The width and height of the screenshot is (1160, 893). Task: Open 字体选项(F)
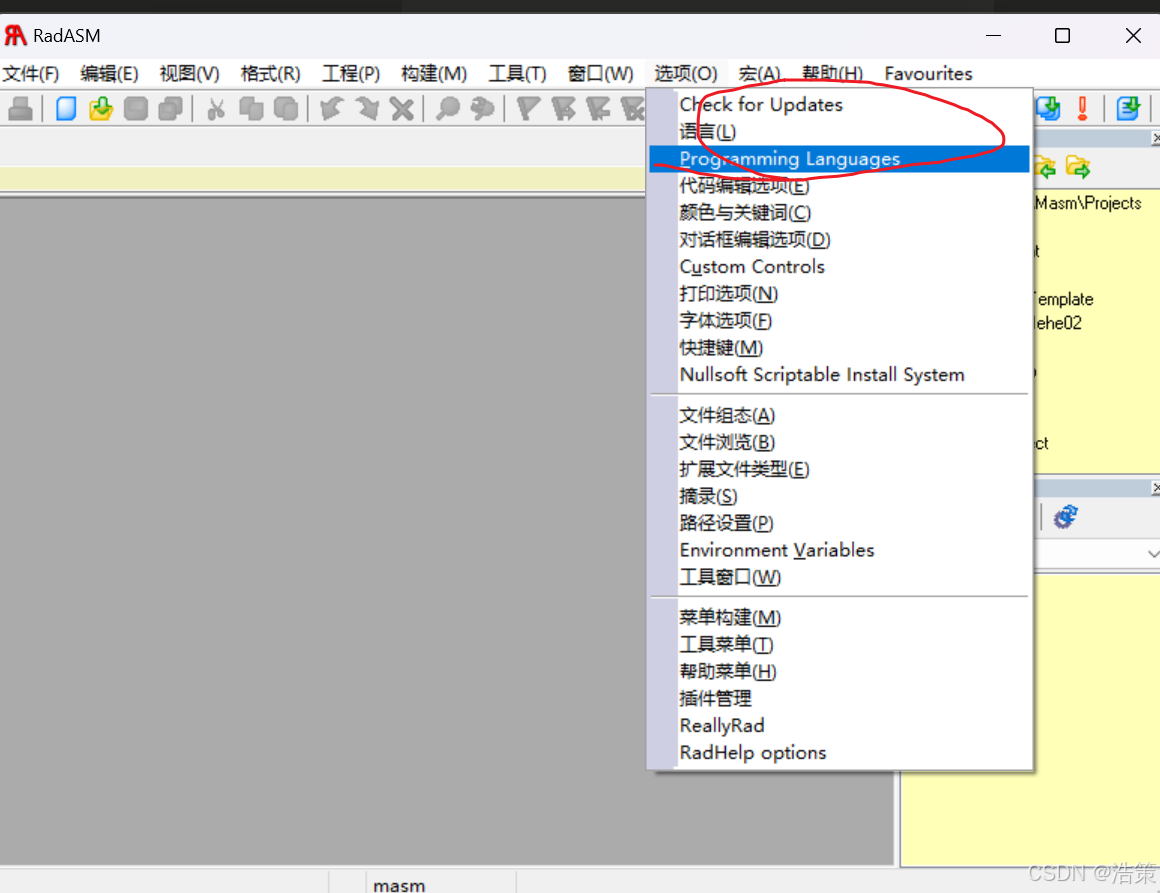coord(839,321)
